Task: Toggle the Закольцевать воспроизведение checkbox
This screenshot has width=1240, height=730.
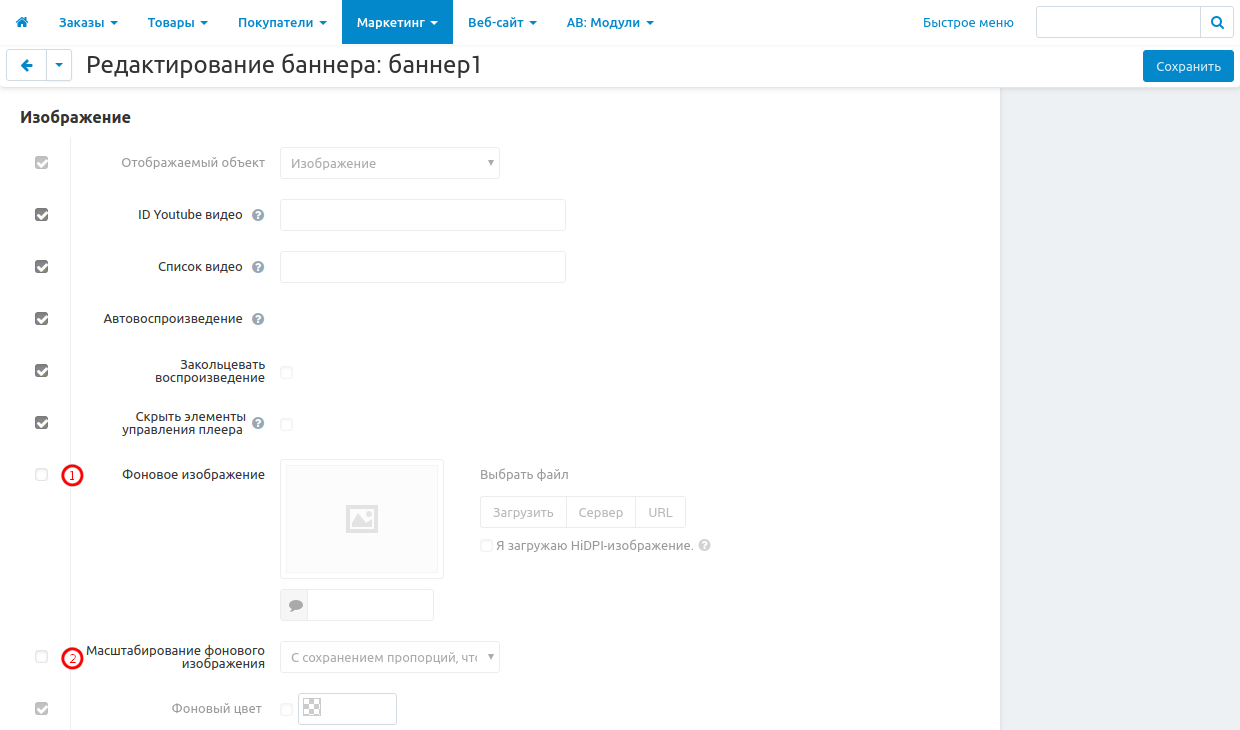Action: point(287,372)
